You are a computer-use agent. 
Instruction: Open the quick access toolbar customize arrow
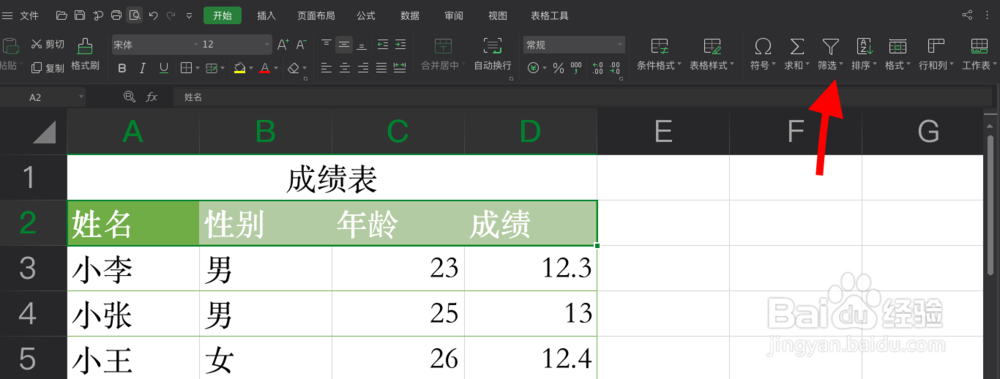click(189, 15)
